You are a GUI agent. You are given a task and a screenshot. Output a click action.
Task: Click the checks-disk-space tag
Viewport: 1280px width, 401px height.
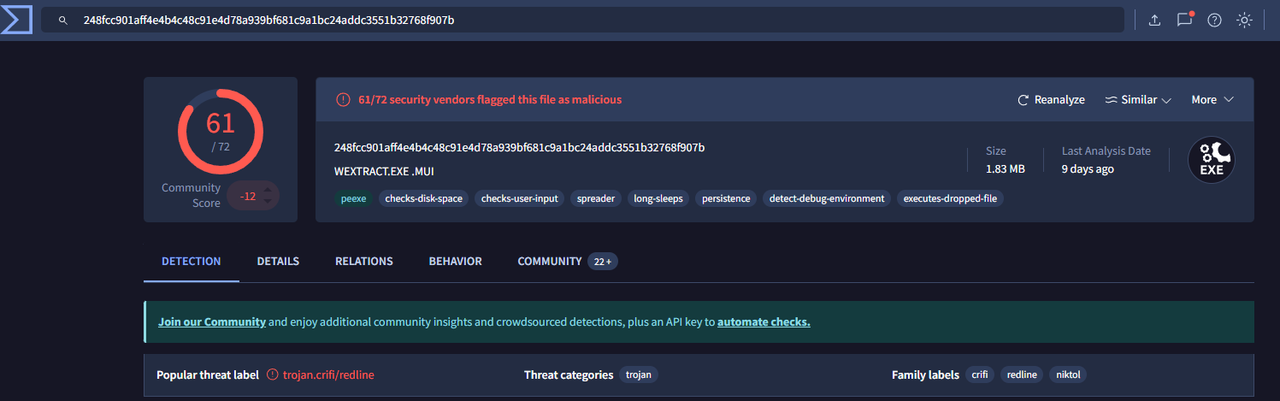424,198
